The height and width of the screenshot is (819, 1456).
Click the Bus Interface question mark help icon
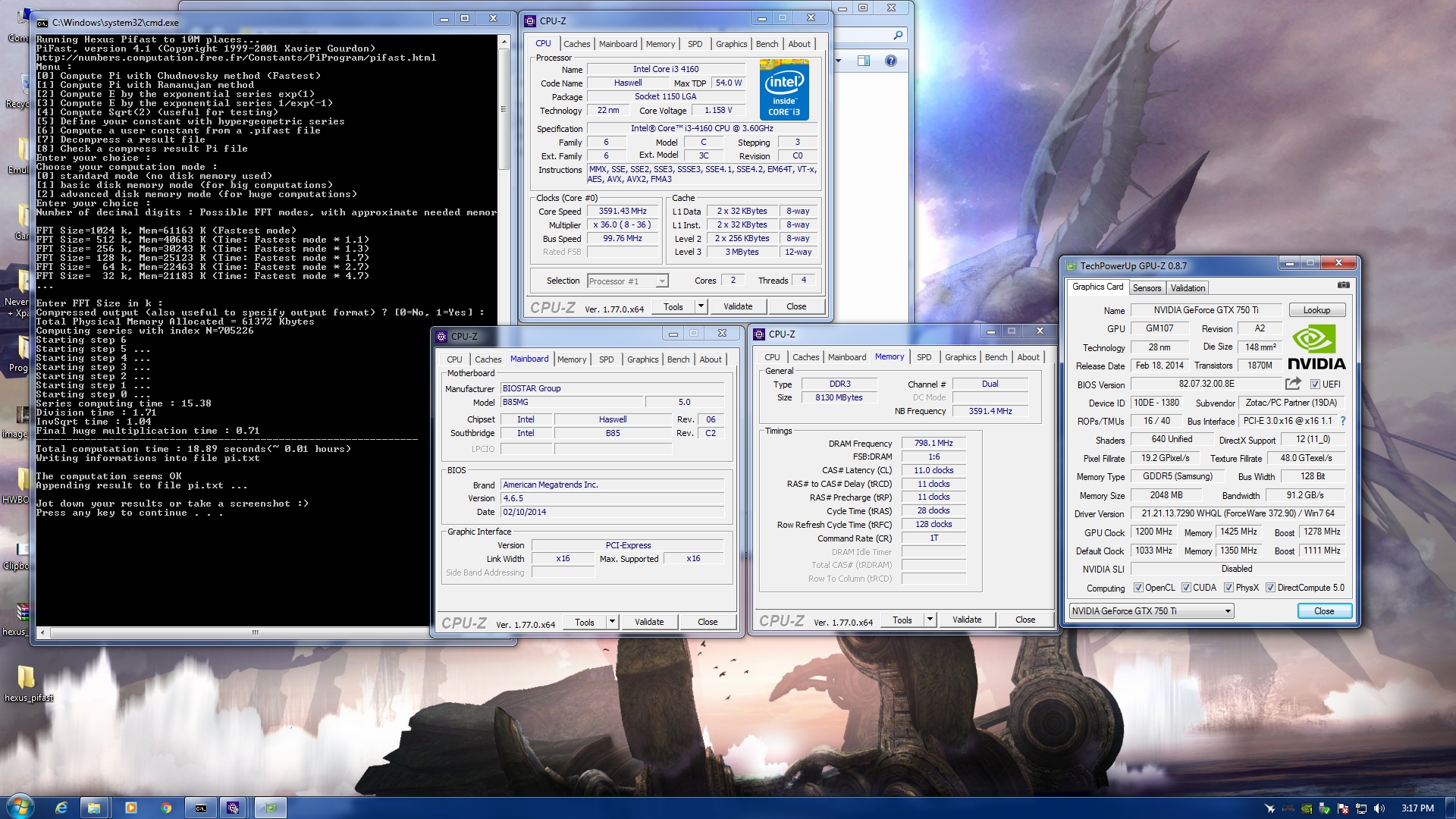tap(1343, 420)
